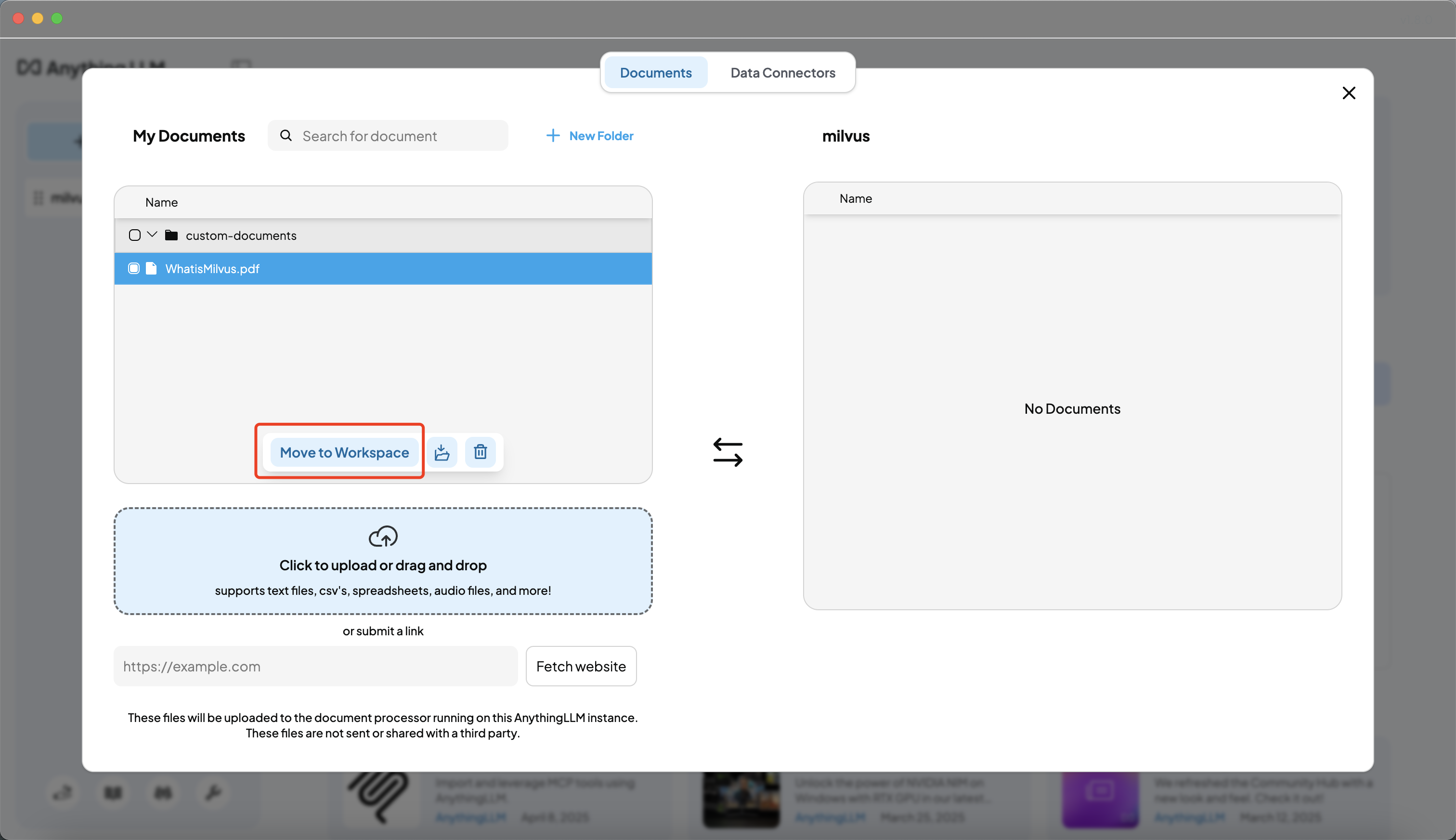Click the document icon beside WhatisMilvus.pdf
The image size is (1456, 840).
click(151, 268)
